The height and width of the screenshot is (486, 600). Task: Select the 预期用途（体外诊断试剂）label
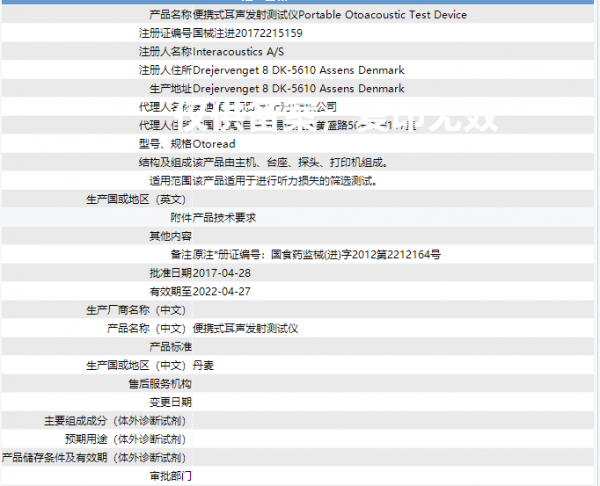tap(125, 438)
